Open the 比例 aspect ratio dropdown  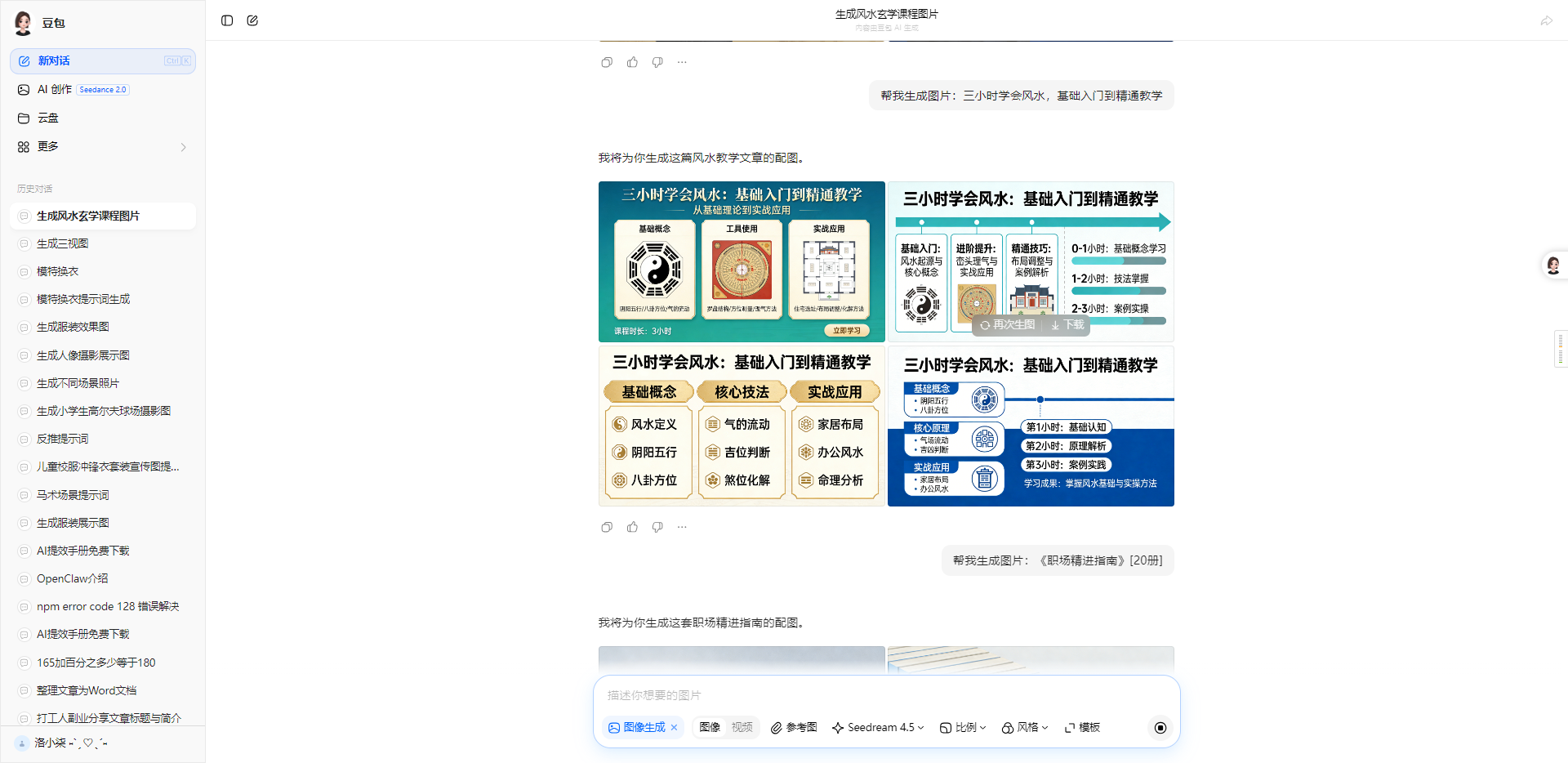tap(963, 727)
